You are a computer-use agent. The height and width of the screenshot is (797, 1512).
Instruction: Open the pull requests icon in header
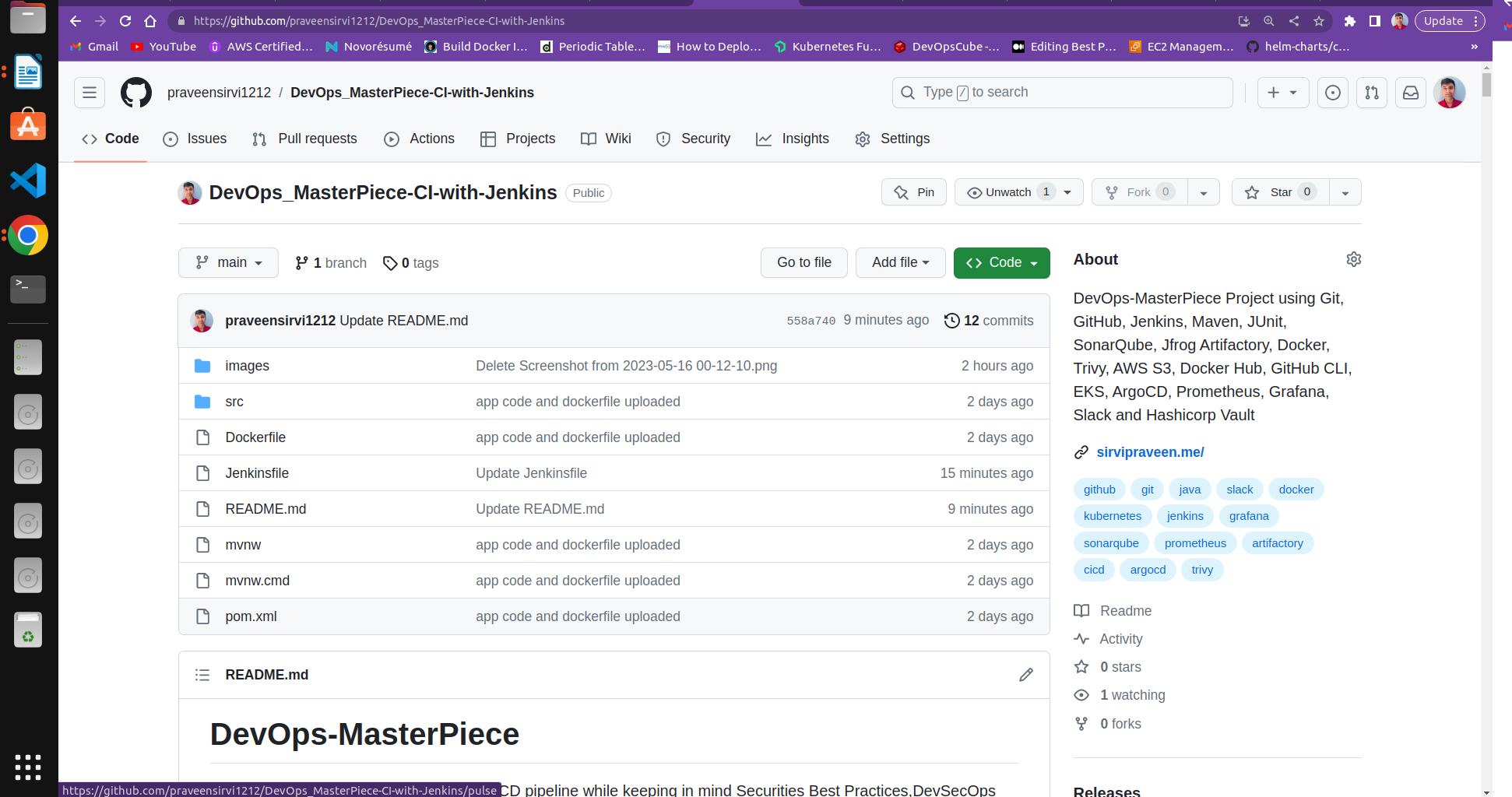click(1372, 93)
